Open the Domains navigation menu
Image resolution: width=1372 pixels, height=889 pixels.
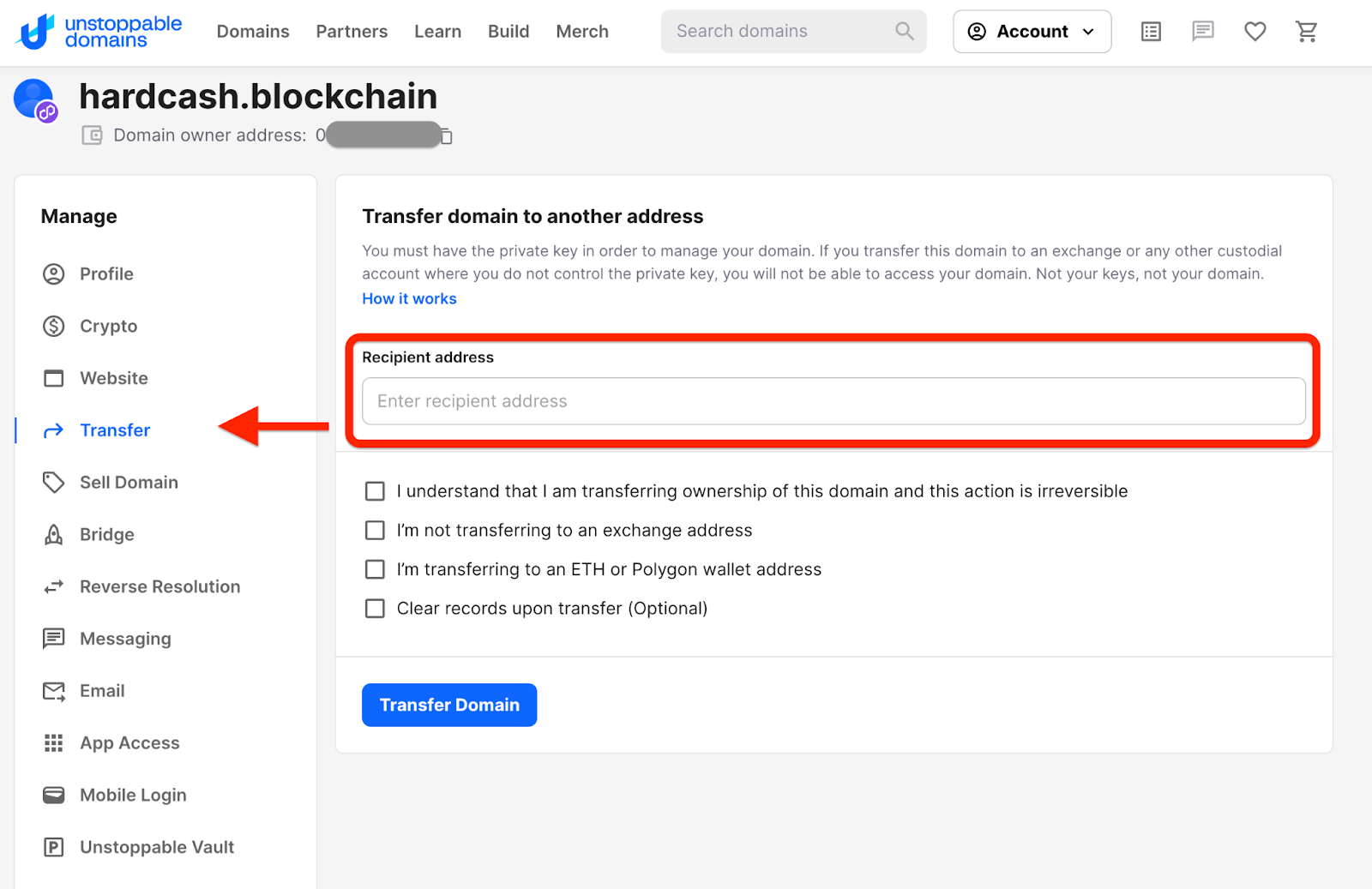pos(253,32)
